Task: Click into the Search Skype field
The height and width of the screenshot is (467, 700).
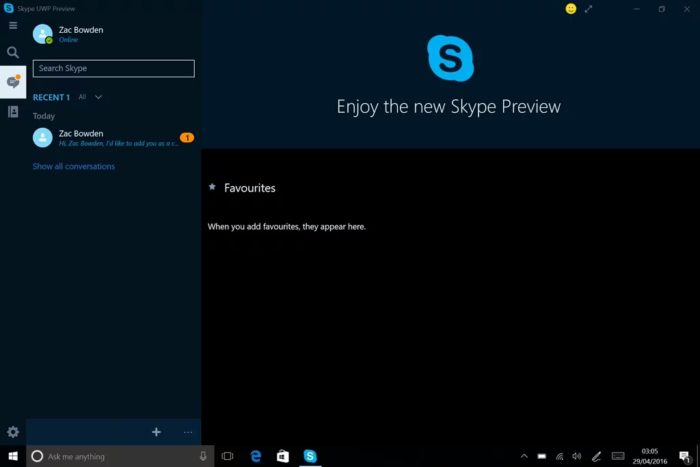Action: tap(114, 68)
